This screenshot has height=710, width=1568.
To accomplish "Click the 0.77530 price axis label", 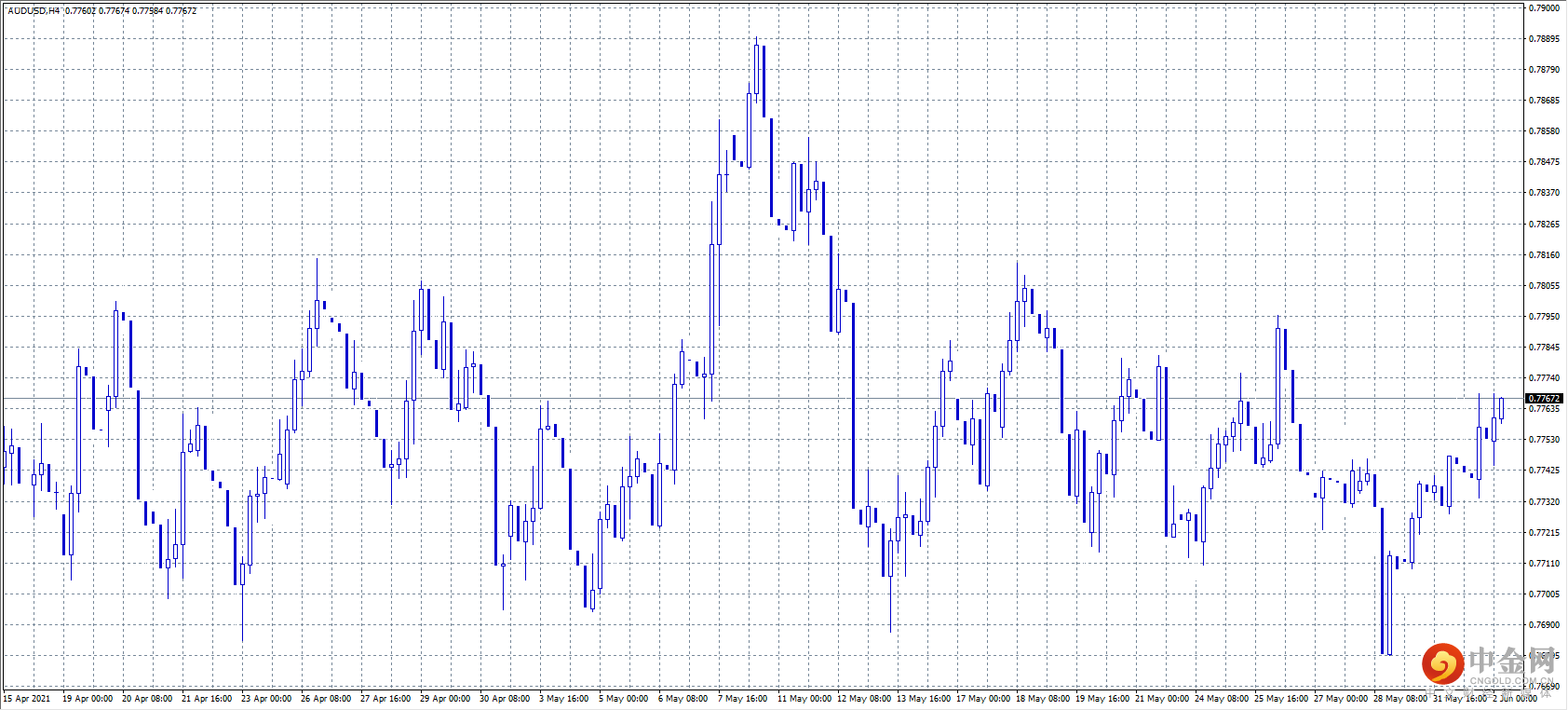I will (1544, 440).
